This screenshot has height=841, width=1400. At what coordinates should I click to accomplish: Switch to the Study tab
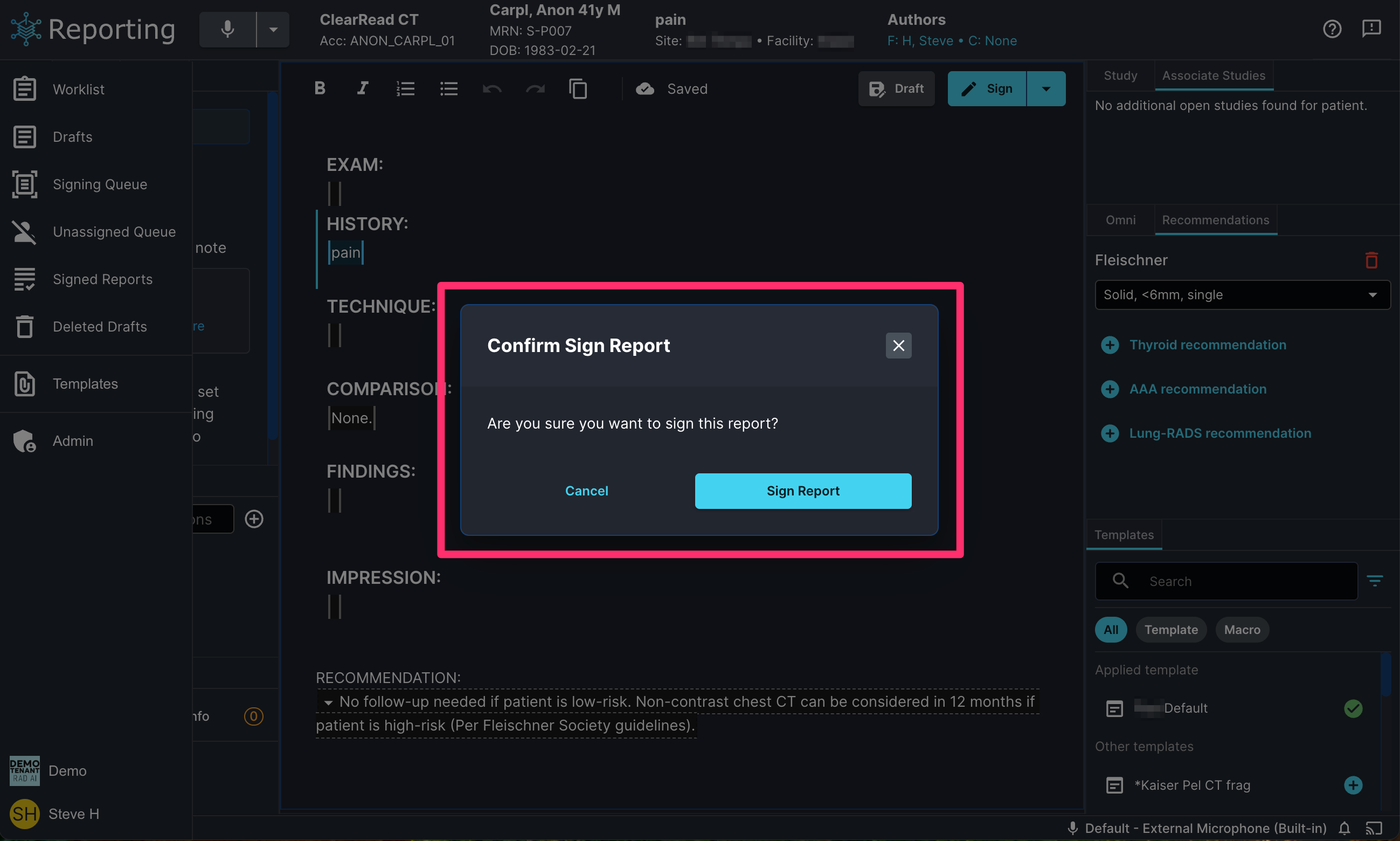point(1120,75)
